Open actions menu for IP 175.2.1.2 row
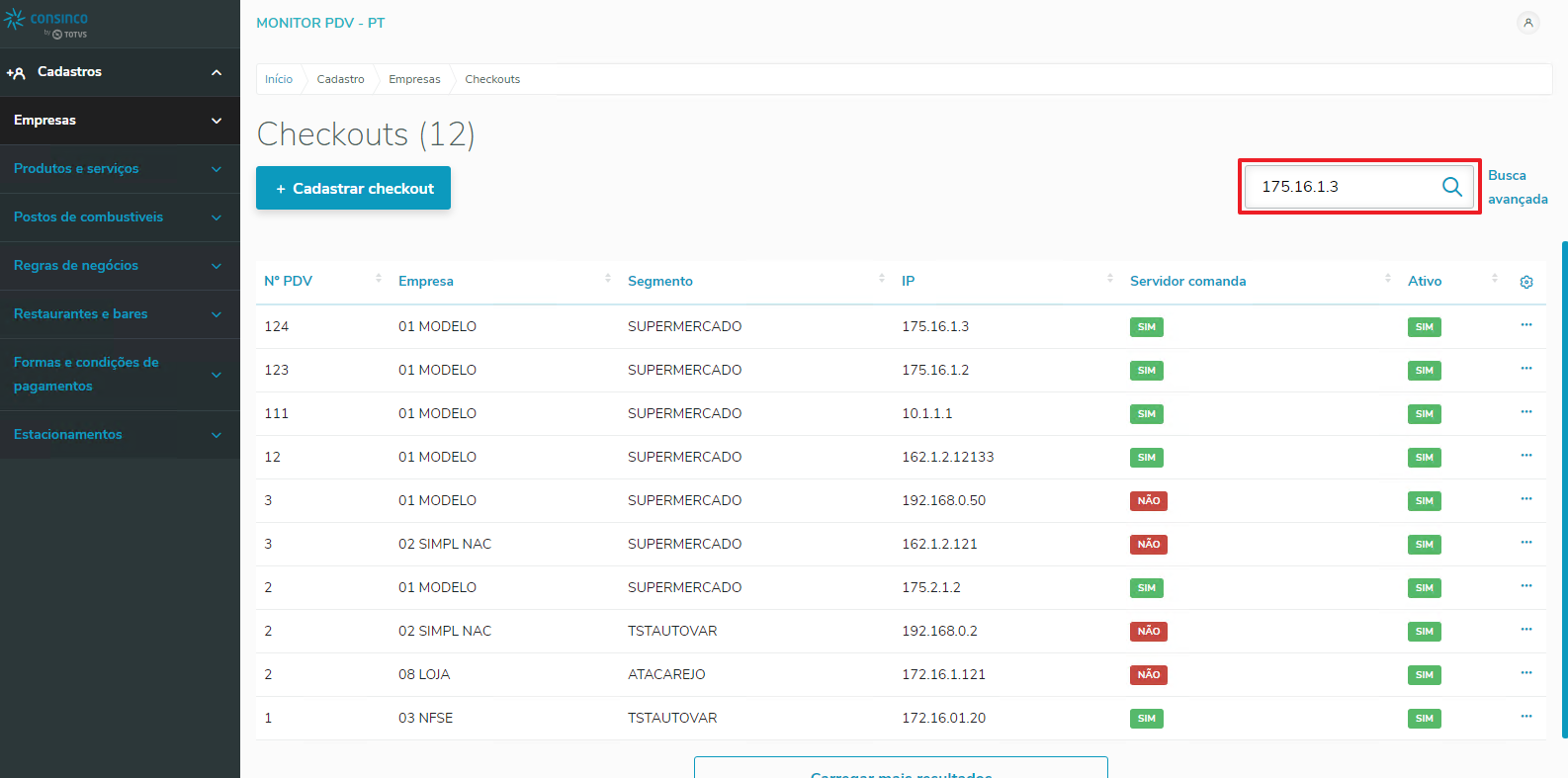1568x778 pixels. (1526, 586)
